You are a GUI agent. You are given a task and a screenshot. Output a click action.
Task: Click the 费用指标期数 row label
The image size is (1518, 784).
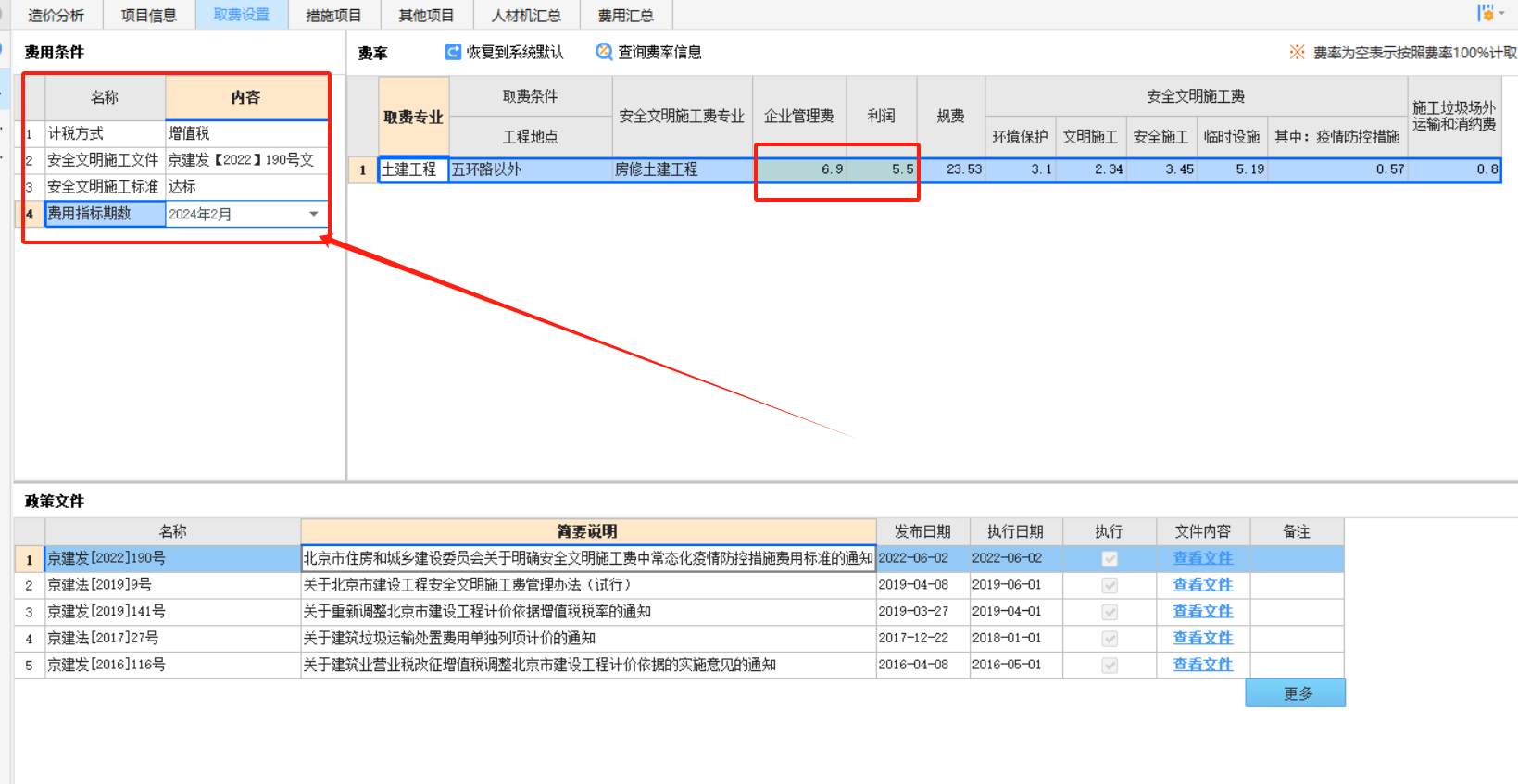click(105, 214)
